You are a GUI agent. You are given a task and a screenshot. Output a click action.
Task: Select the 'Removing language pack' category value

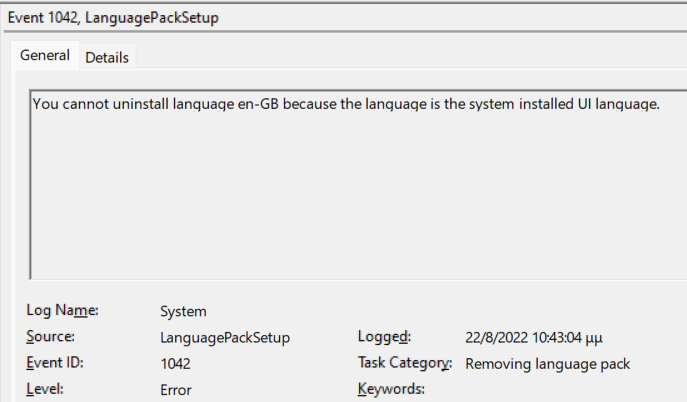point(547,364)
